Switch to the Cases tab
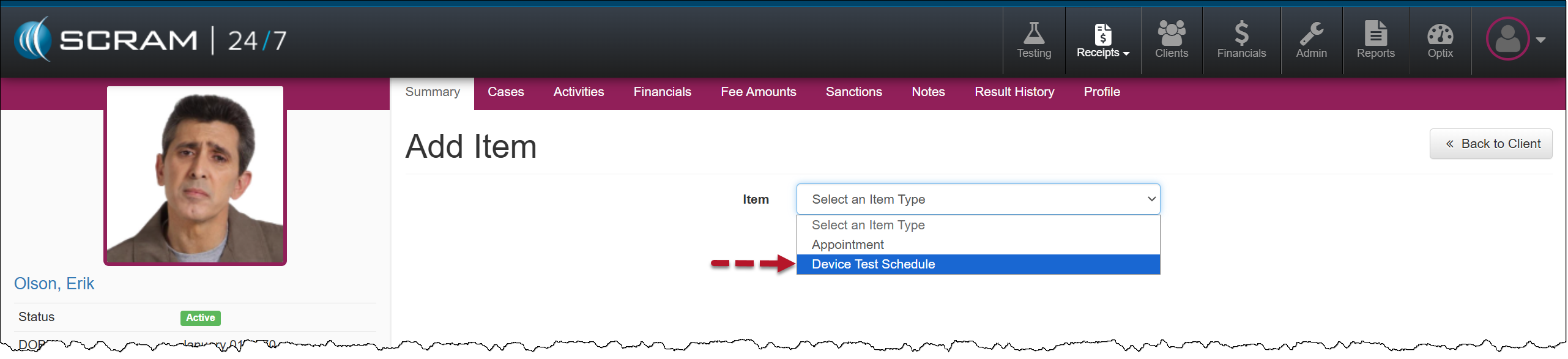 (x=505, y=92)
